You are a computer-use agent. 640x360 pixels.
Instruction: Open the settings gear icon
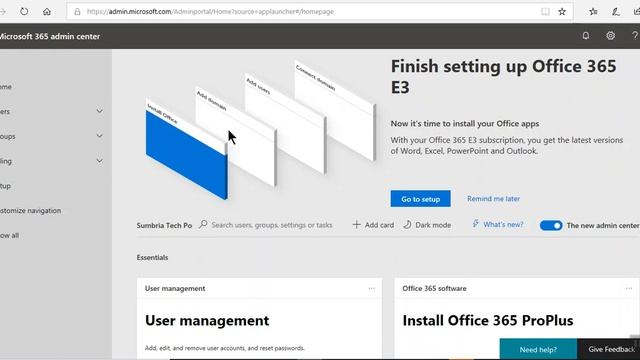(x=610, y=36)
